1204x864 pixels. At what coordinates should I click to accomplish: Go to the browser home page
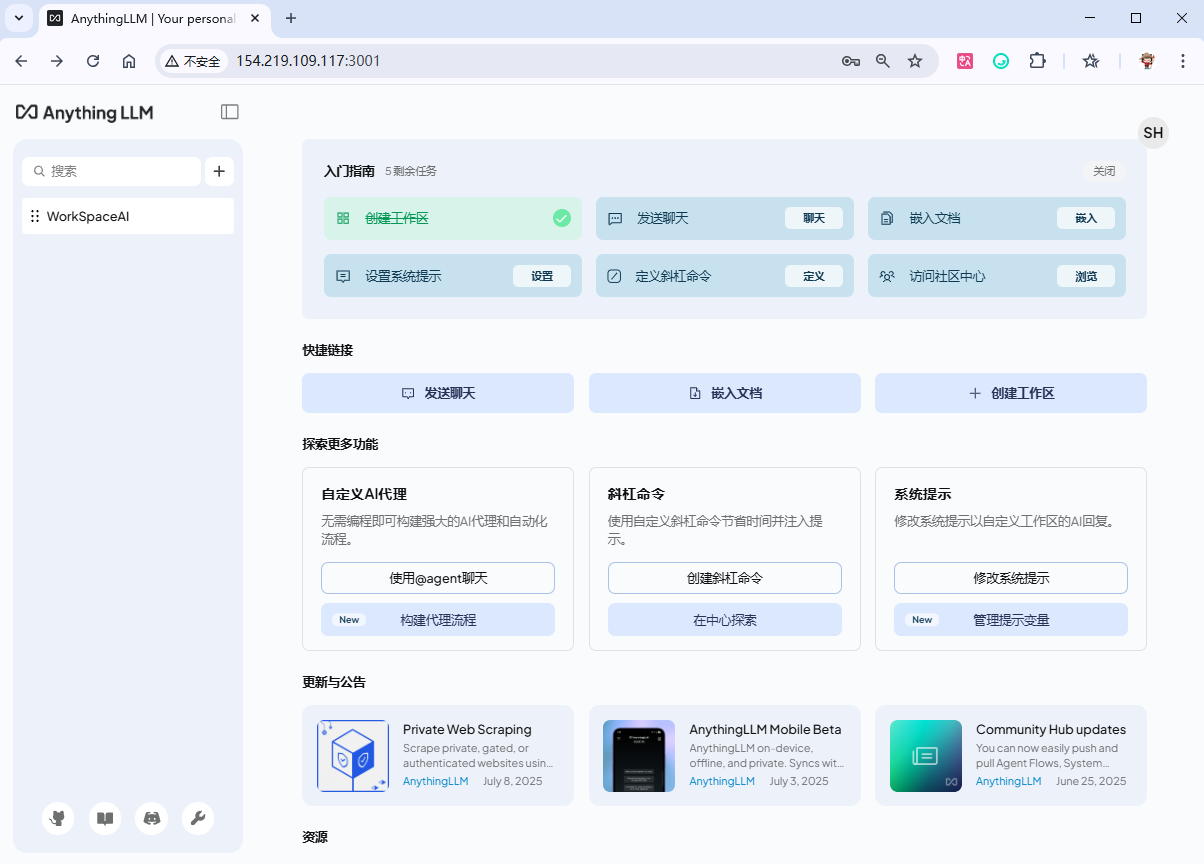tap(129, 61)
